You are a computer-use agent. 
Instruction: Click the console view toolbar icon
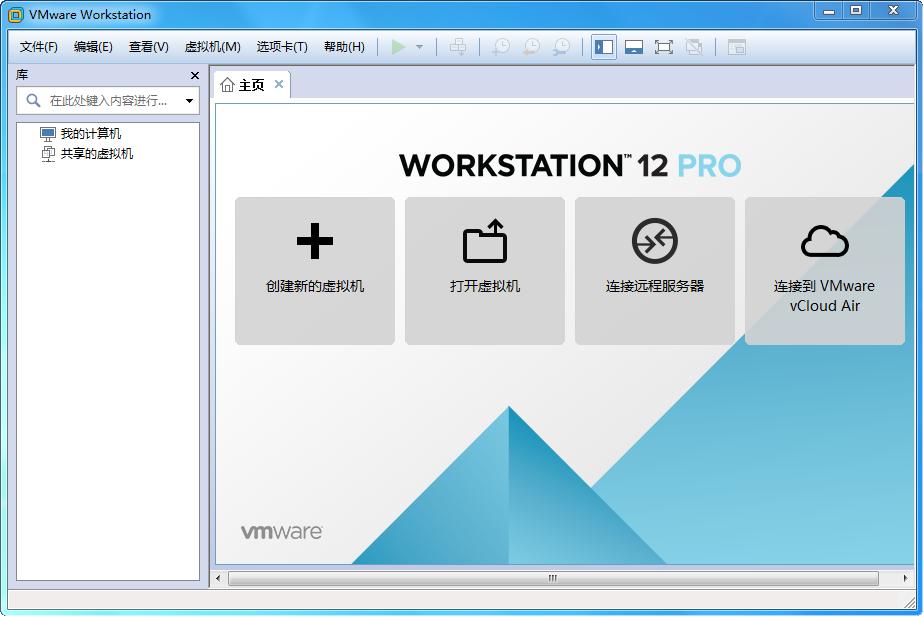[737, 47]
